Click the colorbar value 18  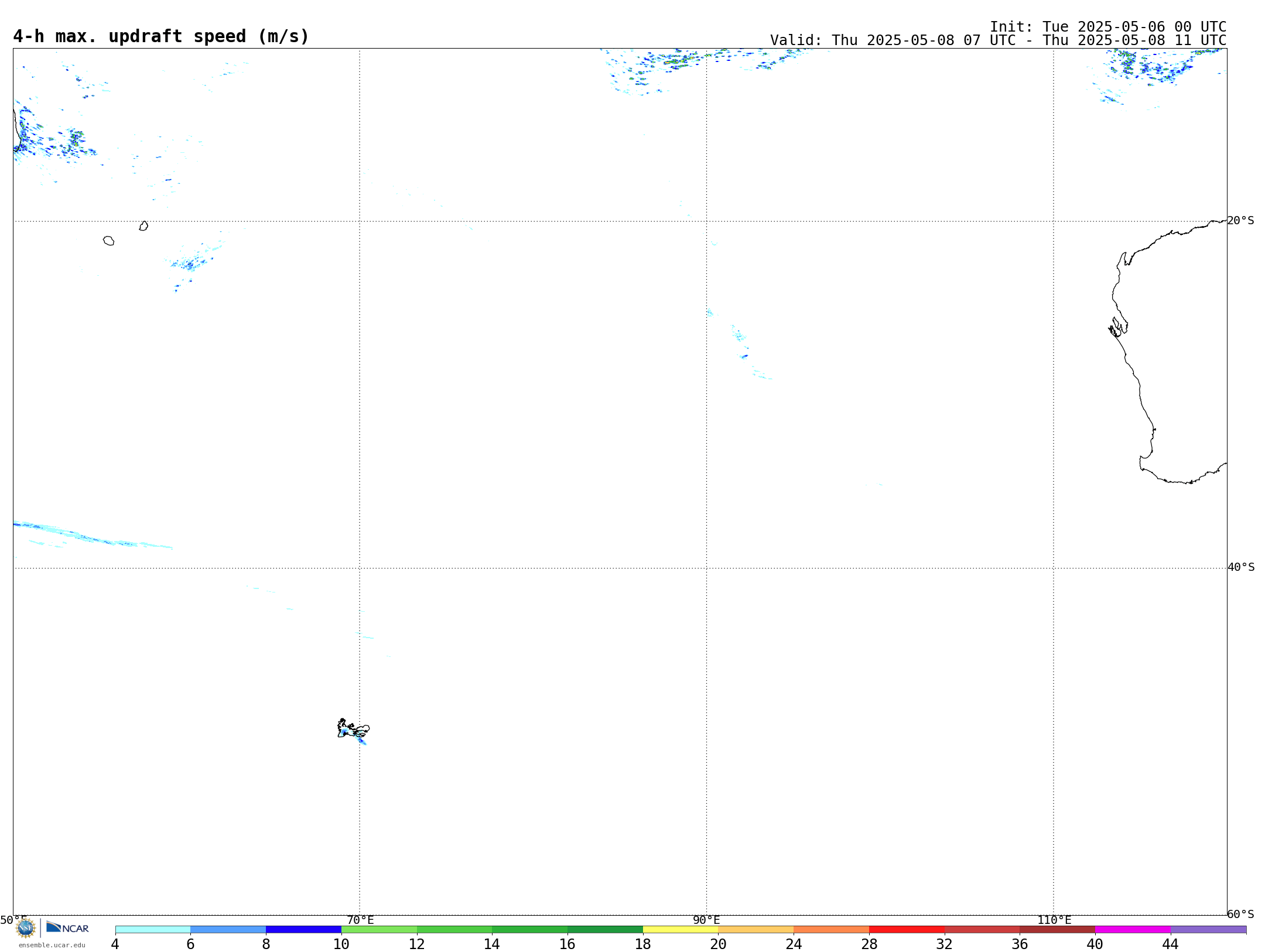(x=643, y=944)
